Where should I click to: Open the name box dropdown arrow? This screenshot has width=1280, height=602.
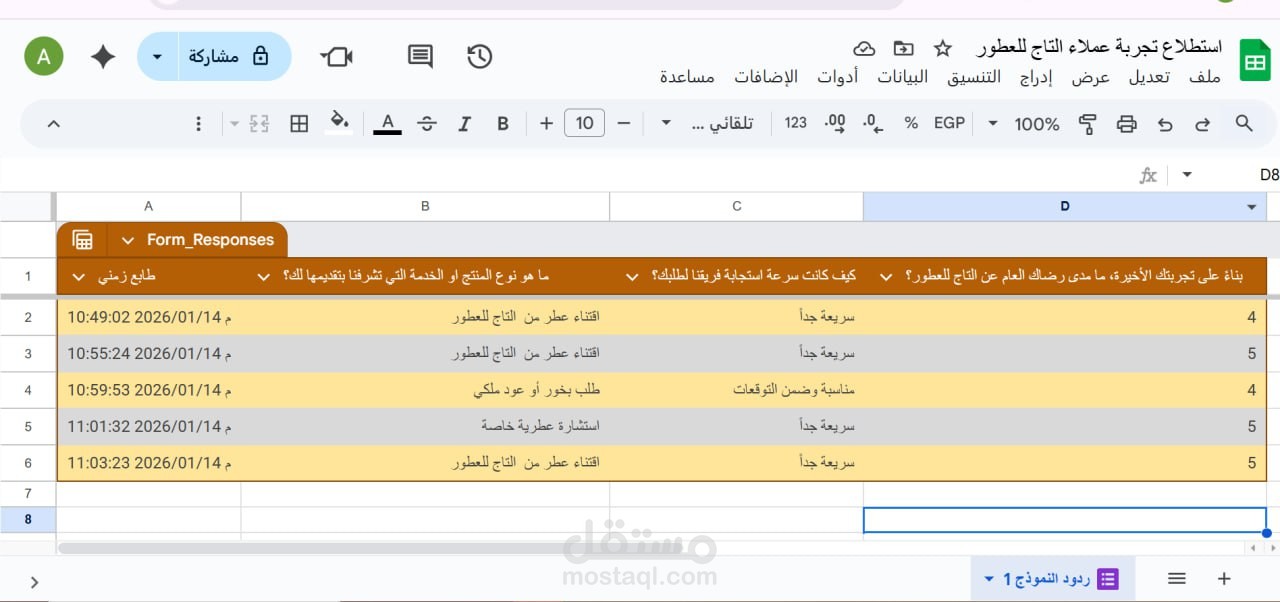[x=1187, y=175]
